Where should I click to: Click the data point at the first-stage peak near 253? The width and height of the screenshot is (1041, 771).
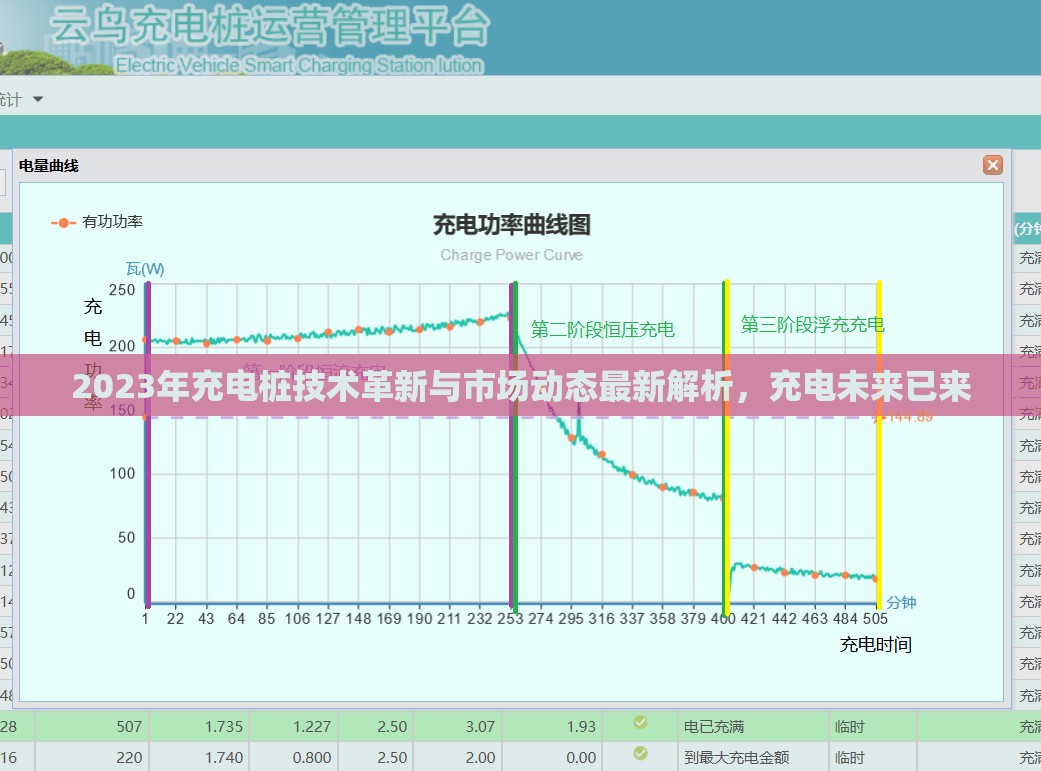tap(510, 317)
